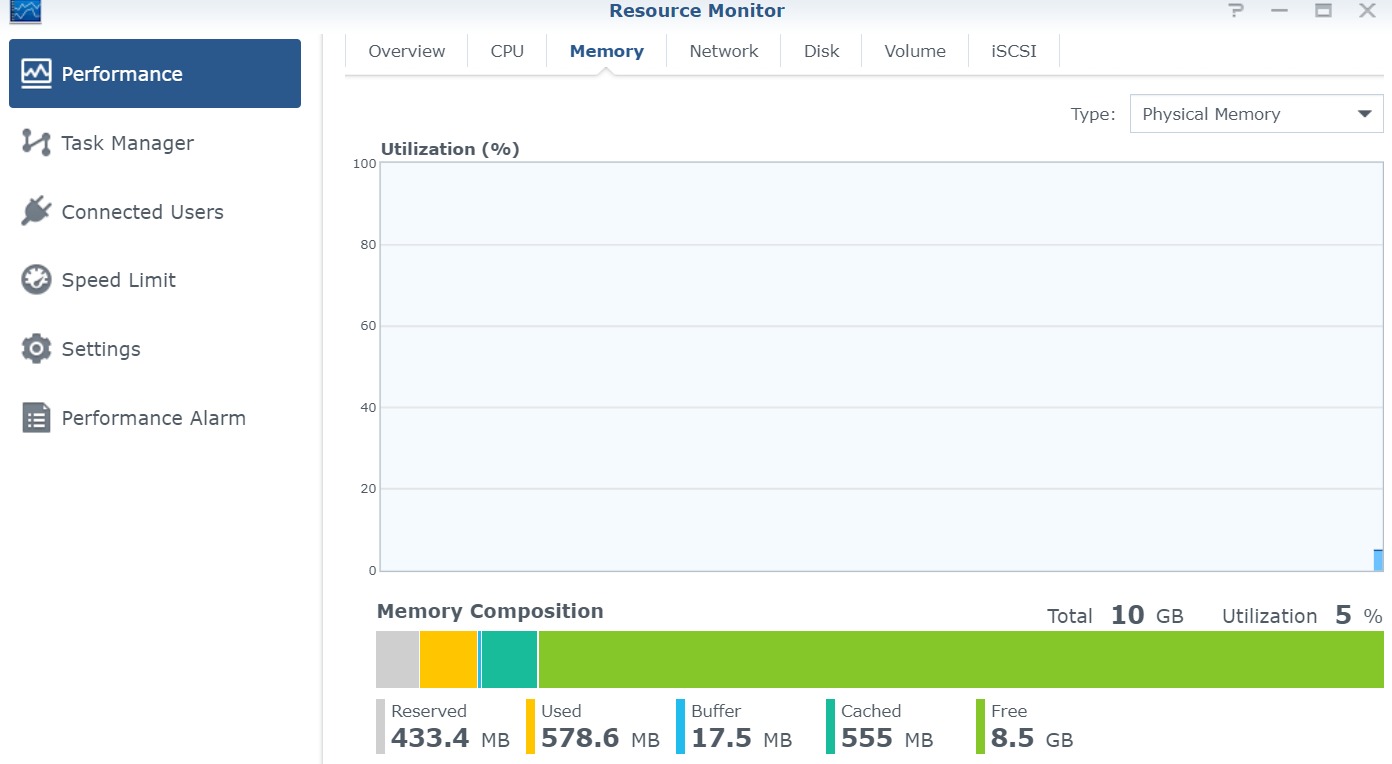Image resolution: width=1392 pixels, height=764 pixels.
Task: Select the Volume tab
Action: pos(914,51)
